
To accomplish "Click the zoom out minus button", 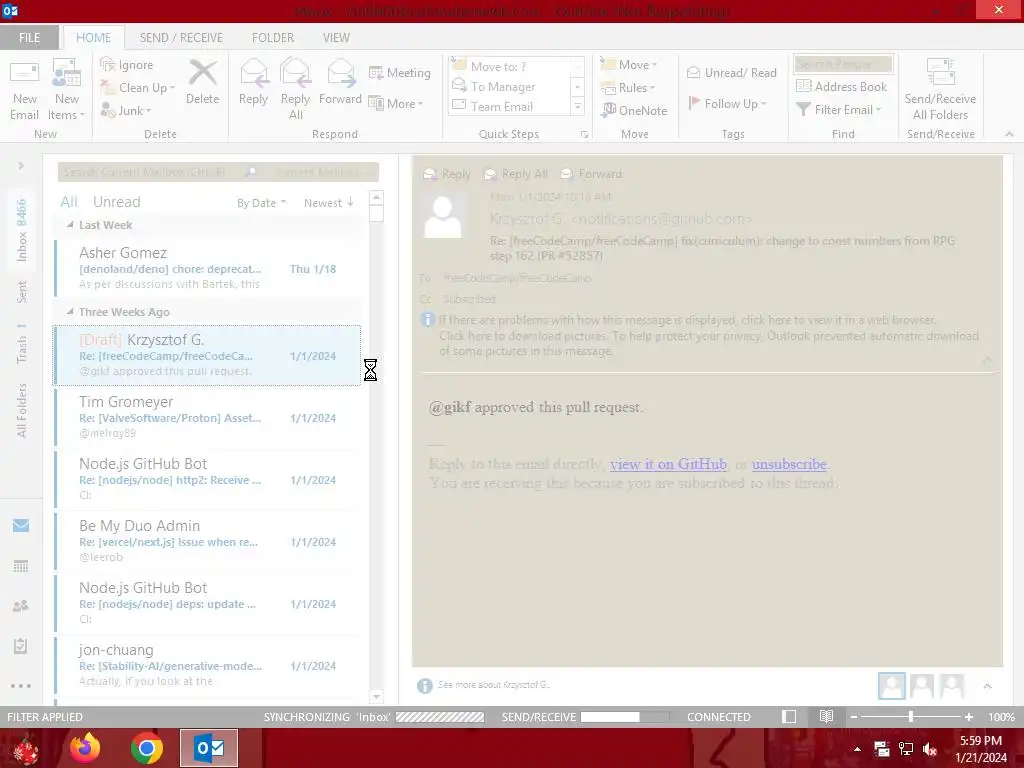I will pos(854,717).
